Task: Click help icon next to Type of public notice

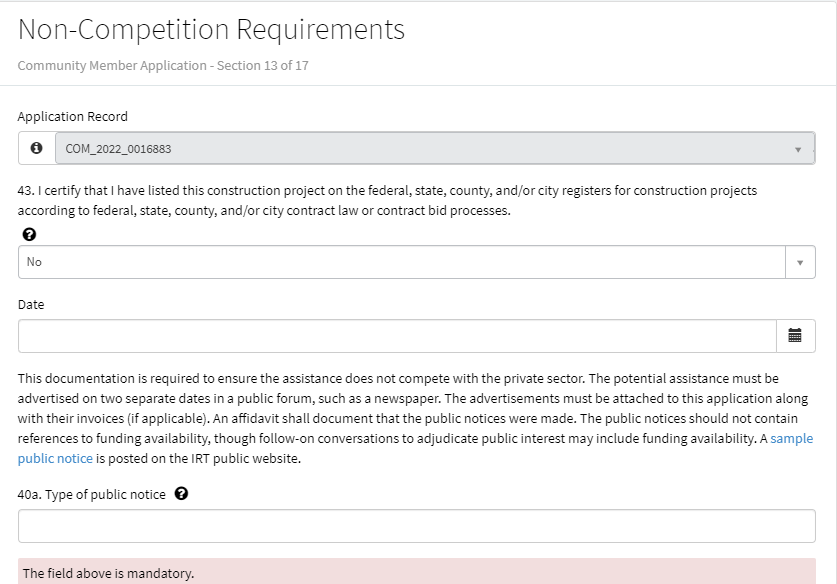Action: point(181,493)
